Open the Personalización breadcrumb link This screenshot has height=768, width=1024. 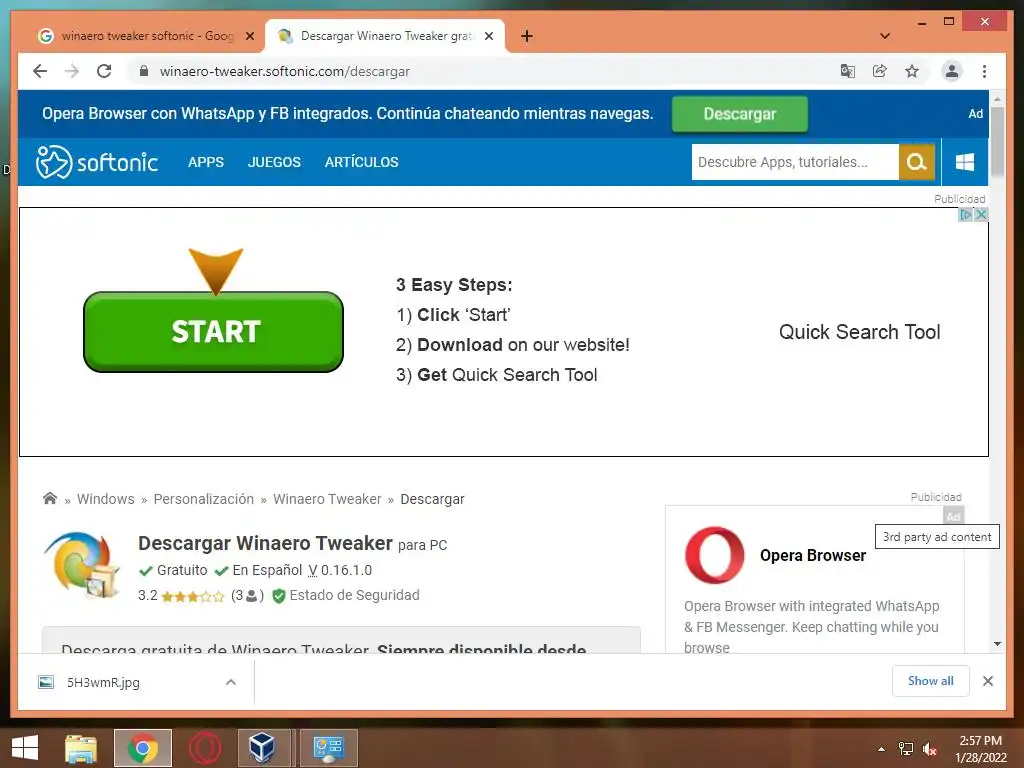pyautogui.click(x=204, y=499)
